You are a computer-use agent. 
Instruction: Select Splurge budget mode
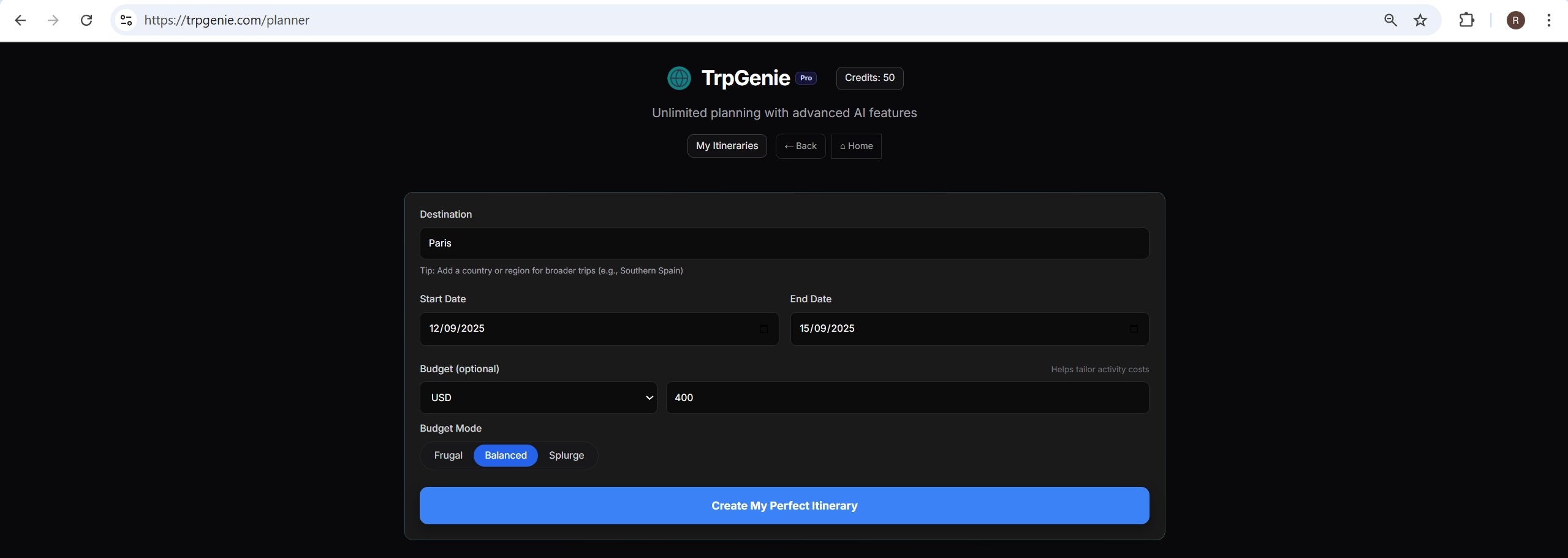pos(566,455)
